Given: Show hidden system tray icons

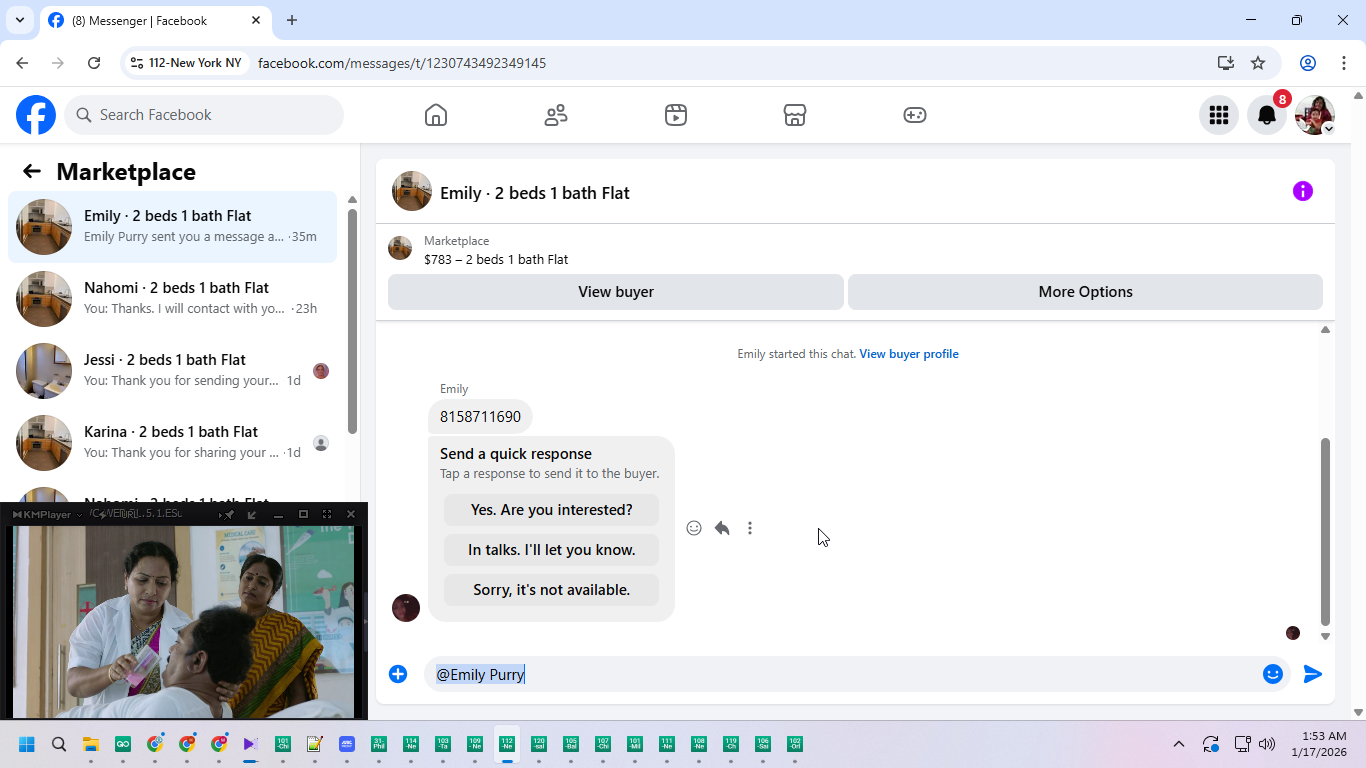Looking at the screenshot, I should point(1178,744).
